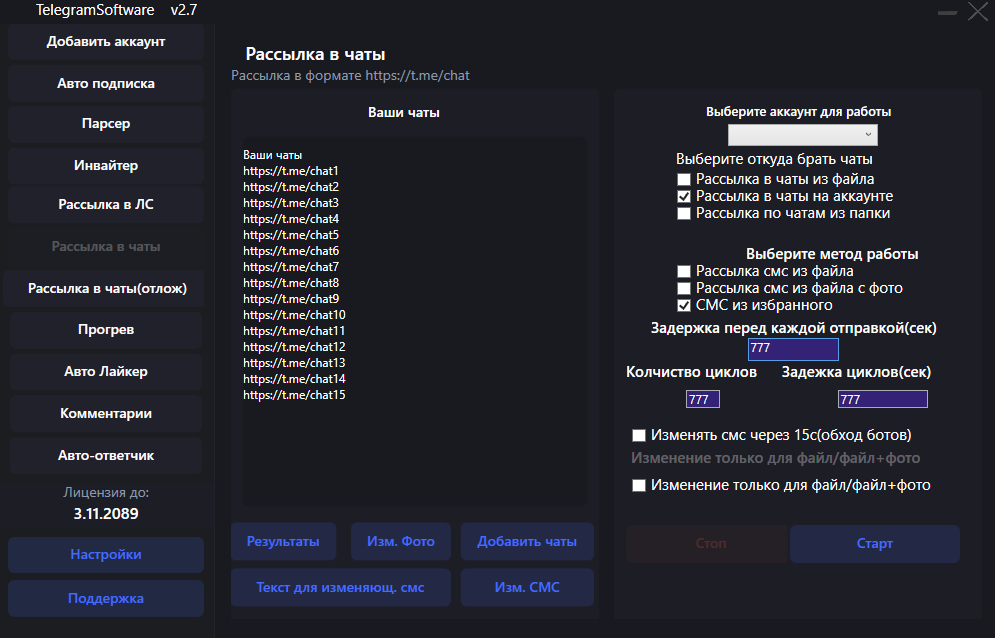Select https://t.me/chat14 line
Viewport: 995px width, 638px height.
pos(294,379)
